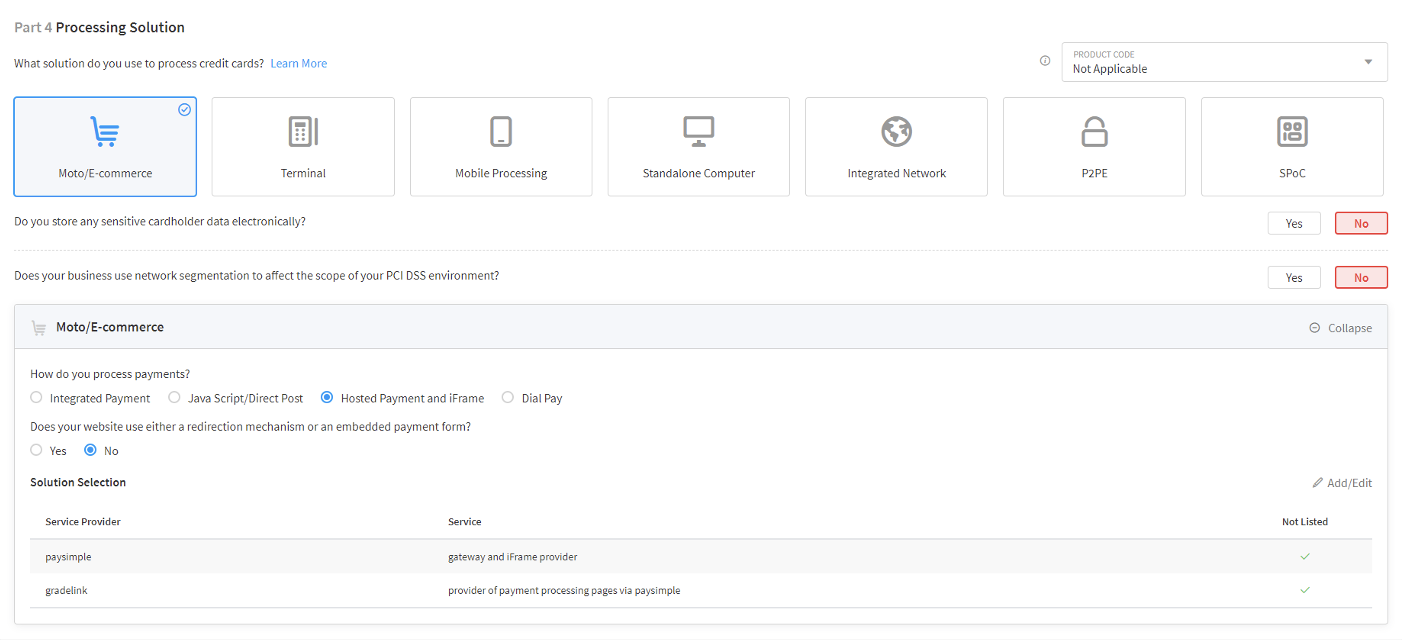Choose the P2PE padlock icon
This screenshot has width=1404, height=640.
[x=1094, y=132]
